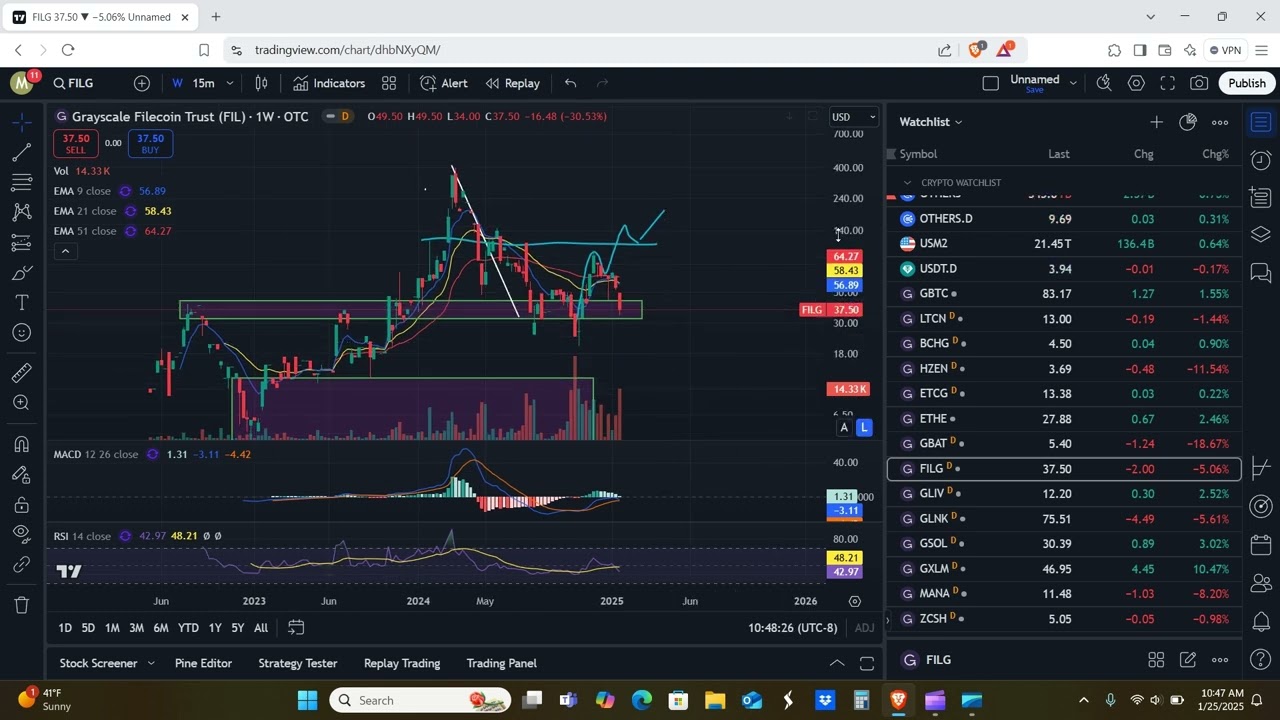Click the 37.50 SELL button
This screenshot has height=720, width=1280.
[x=75, y=144]
